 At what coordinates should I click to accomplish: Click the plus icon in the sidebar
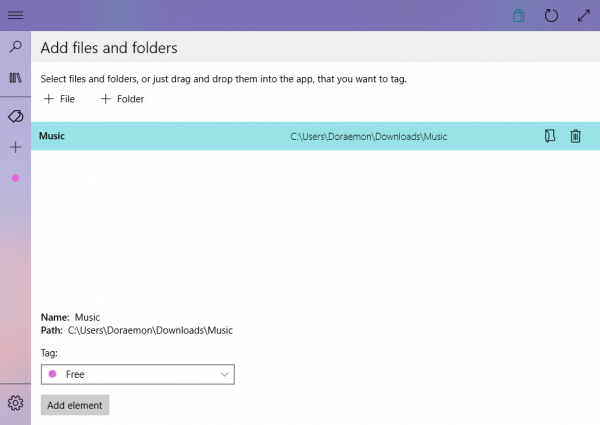(16, 147)
